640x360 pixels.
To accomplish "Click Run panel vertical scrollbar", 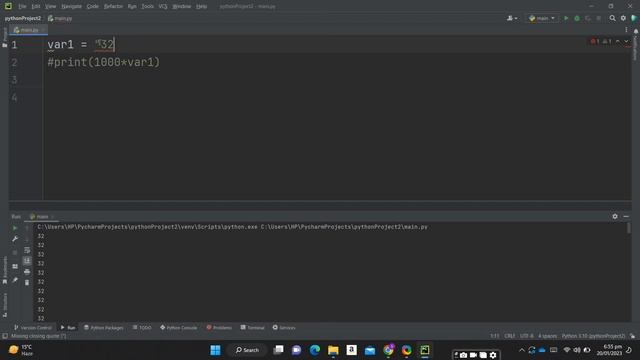I will click(629, 229).
